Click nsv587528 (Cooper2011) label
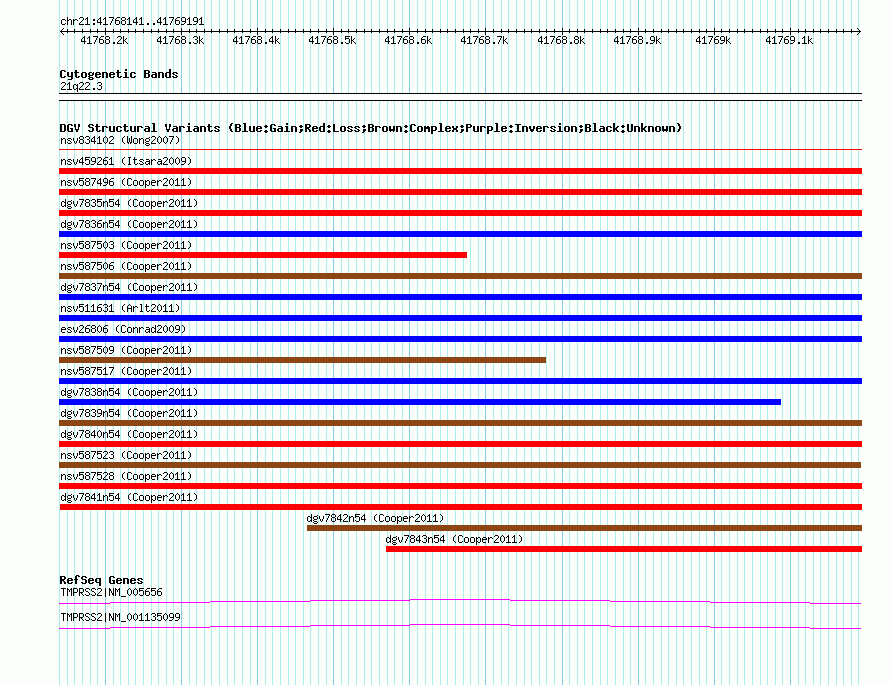Viewport: 890px width, 685px height. [x=126, y=476]
